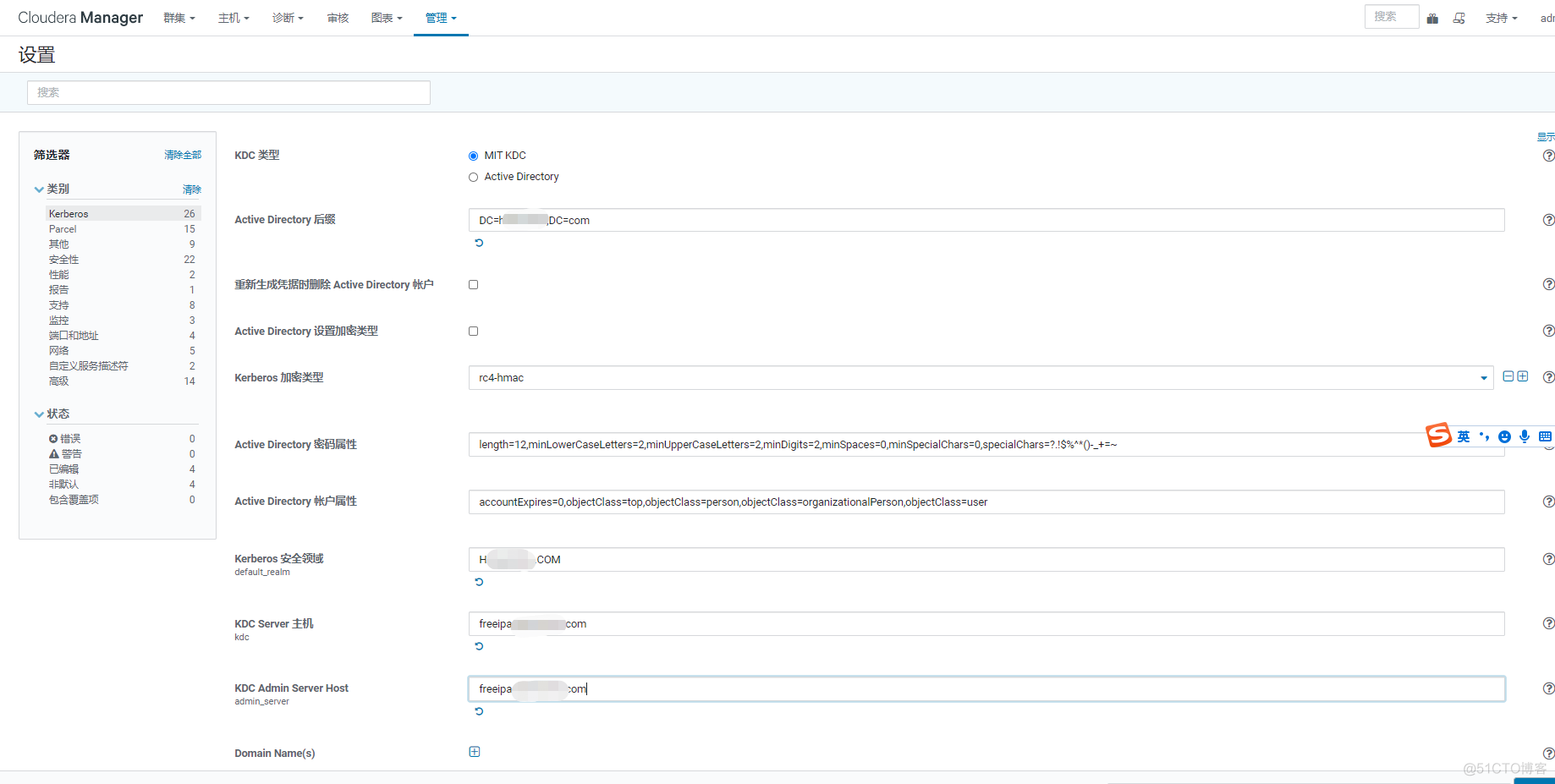Click 清除 category filter link
1555x784 pixels.
(x=192, y=189)
